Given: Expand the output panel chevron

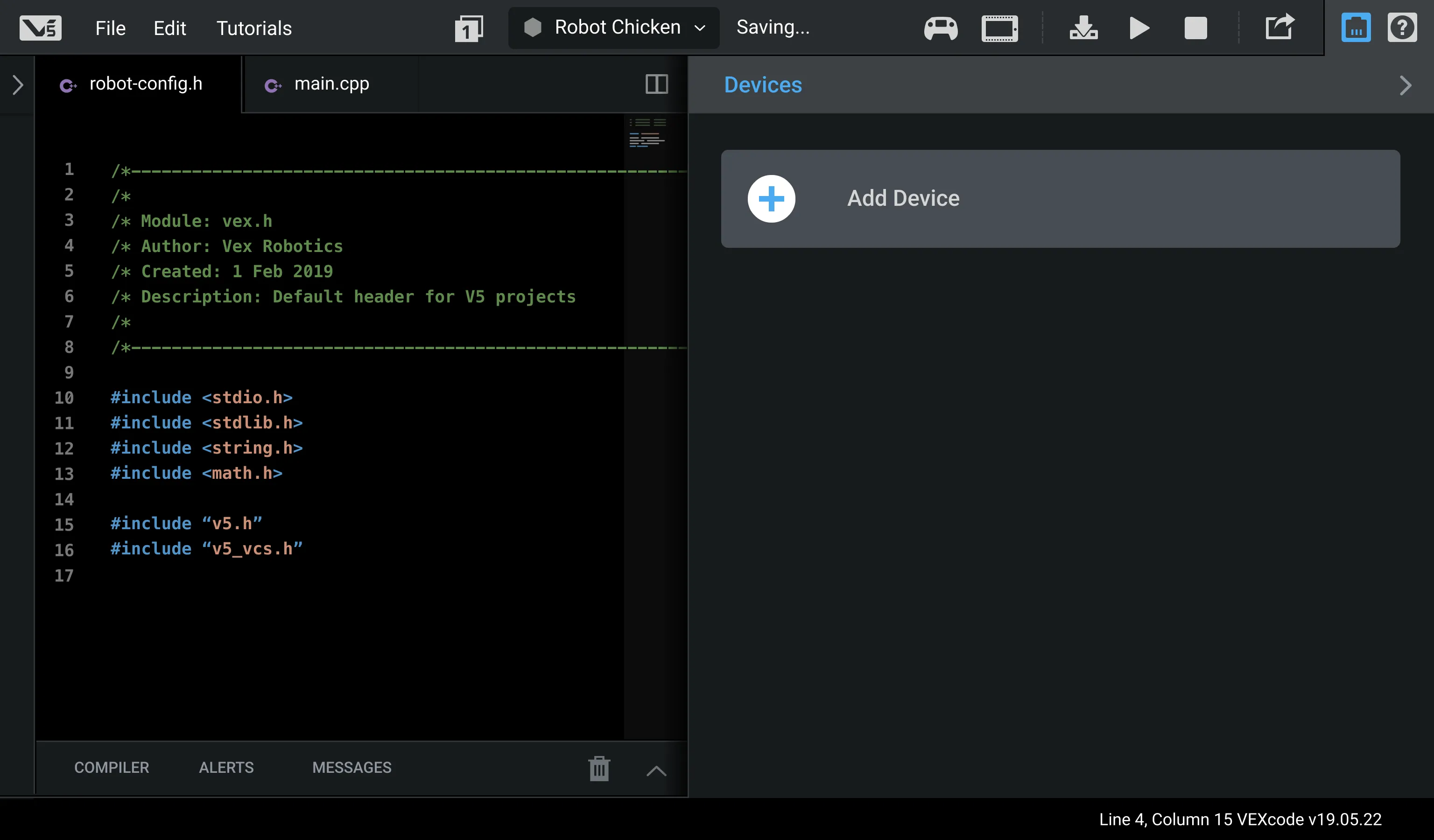Looking at the screenshot, I should (x=656, y=770).
